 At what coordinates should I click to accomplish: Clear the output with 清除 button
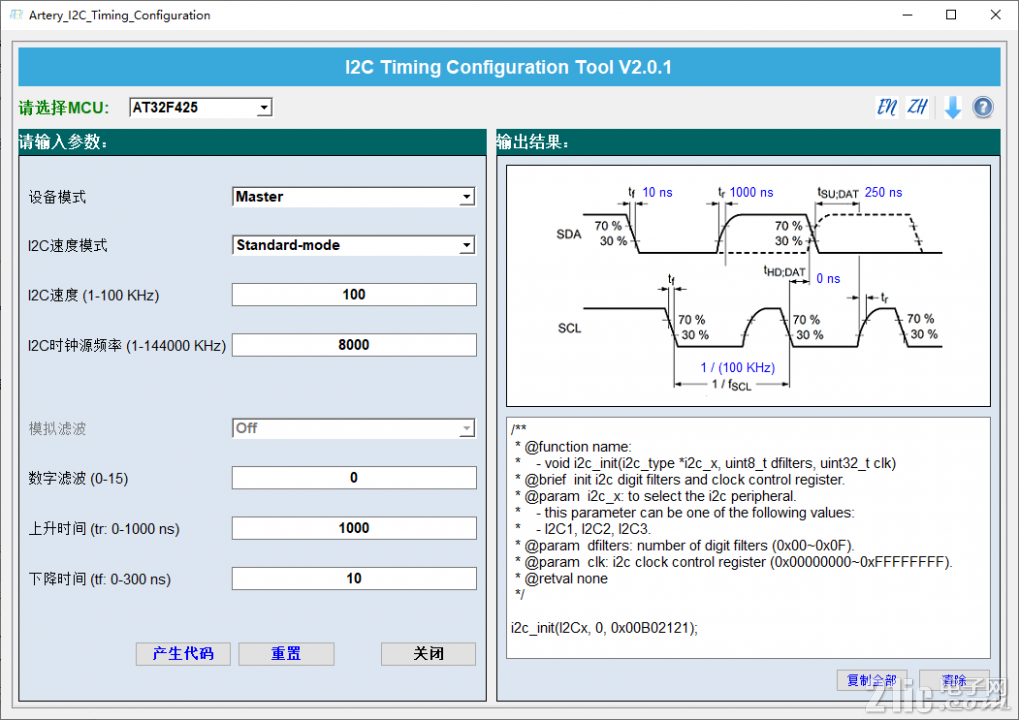[x=954, y=680]
